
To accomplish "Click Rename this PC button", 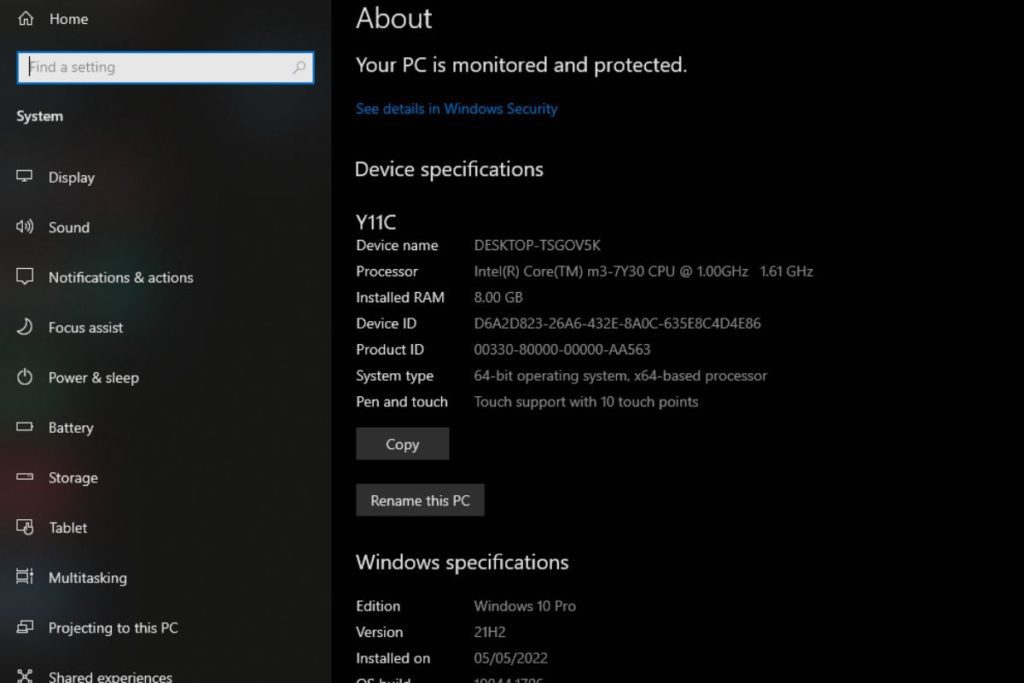I will tap(420, 500).
